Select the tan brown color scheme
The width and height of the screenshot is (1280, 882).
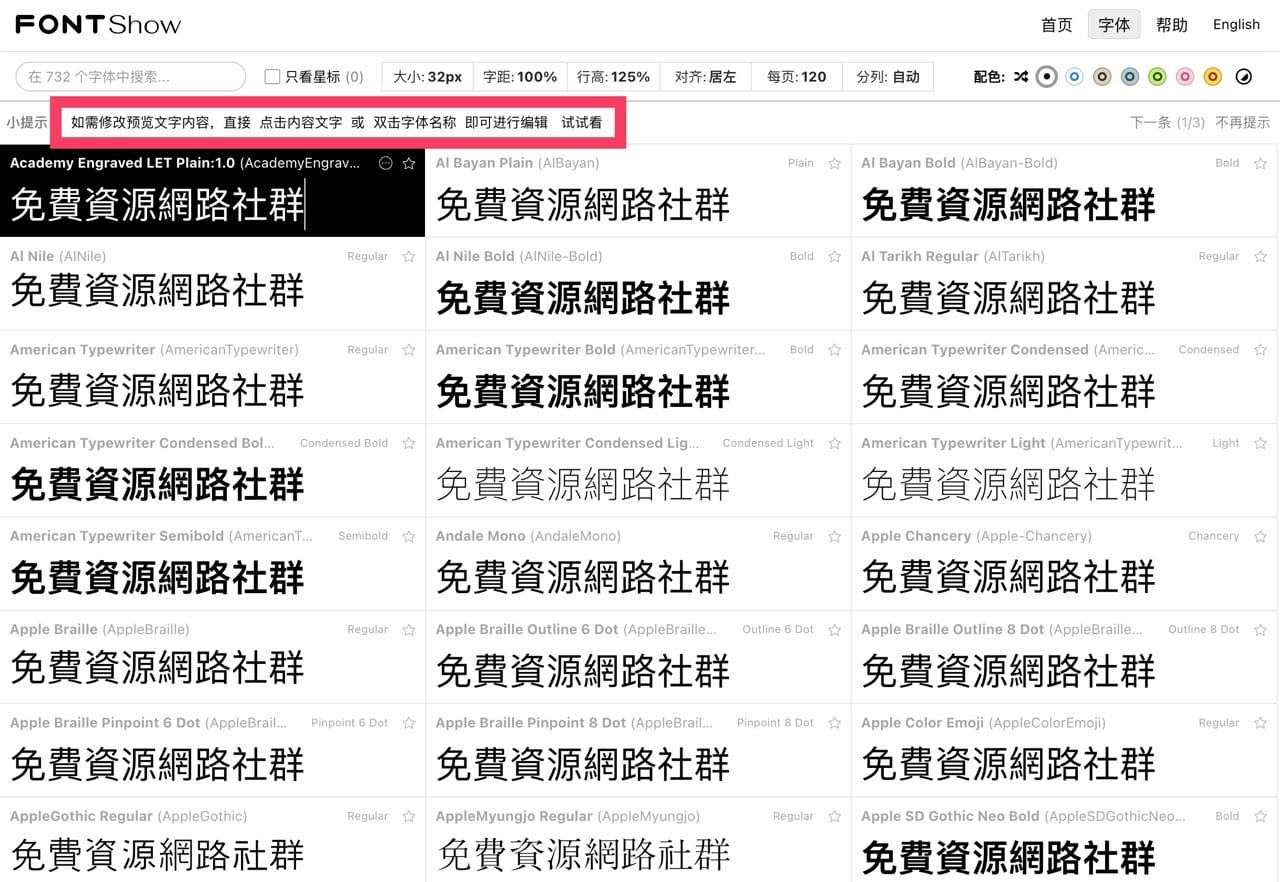[x=1102, y=77]
